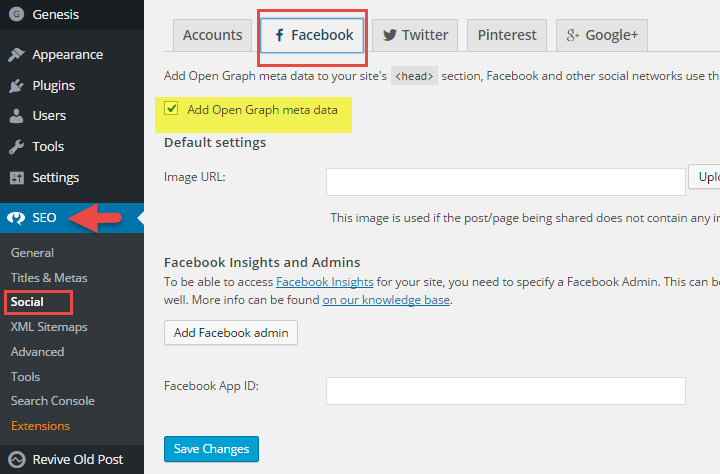Open XML Sitemaps submenu
Viewport: 720px width, 474px height.
tap(49, 327)
